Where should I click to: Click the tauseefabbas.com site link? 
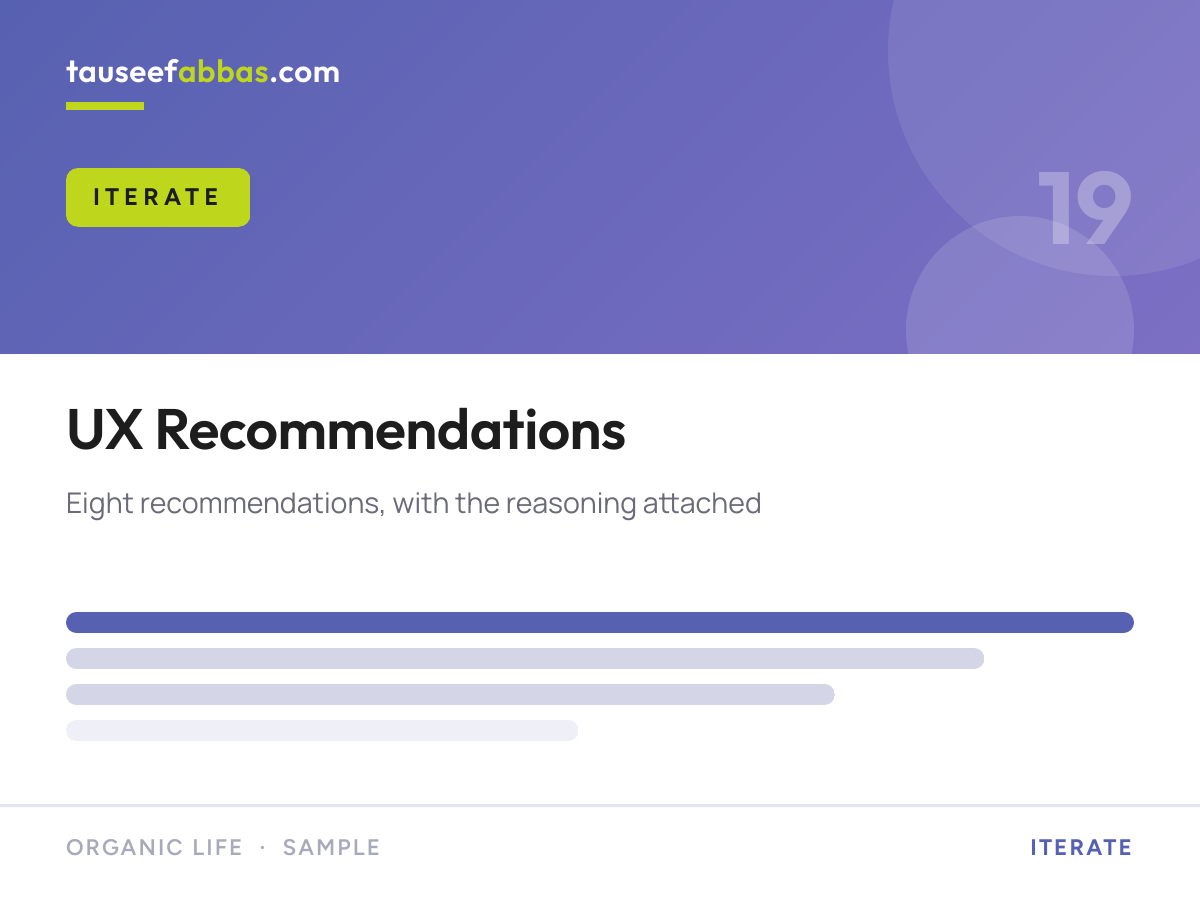[x=203, y=72]
